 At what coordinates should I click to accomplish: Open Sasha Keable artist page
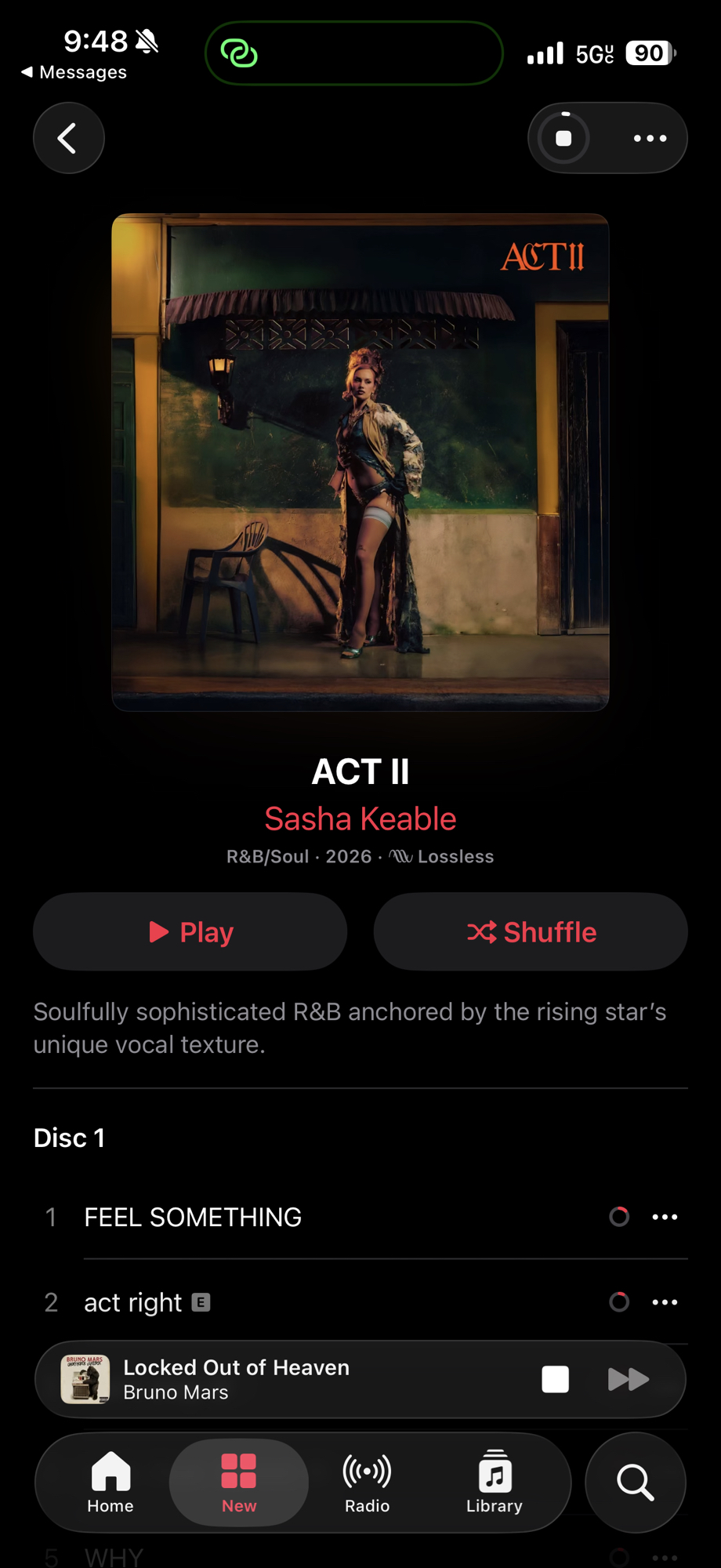(x=360, y=818)
